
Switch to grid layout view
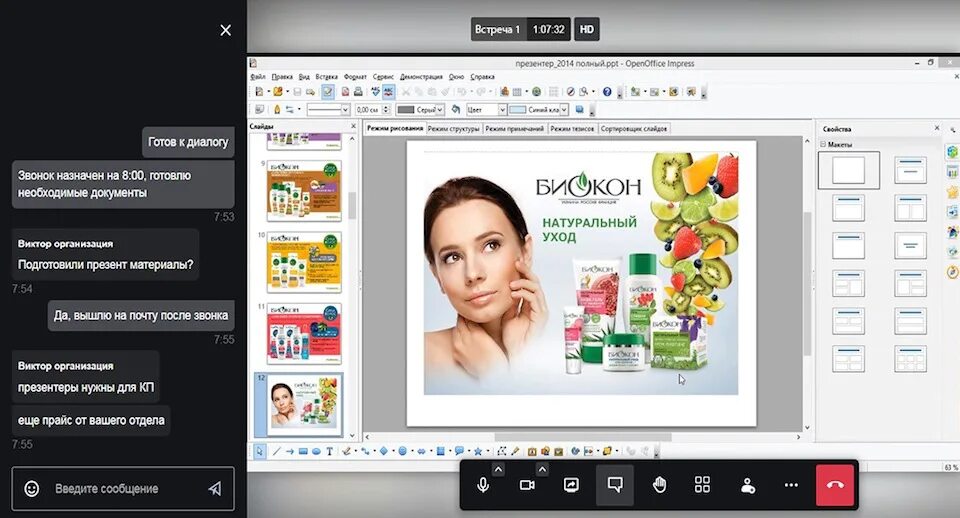coord(702,485)
